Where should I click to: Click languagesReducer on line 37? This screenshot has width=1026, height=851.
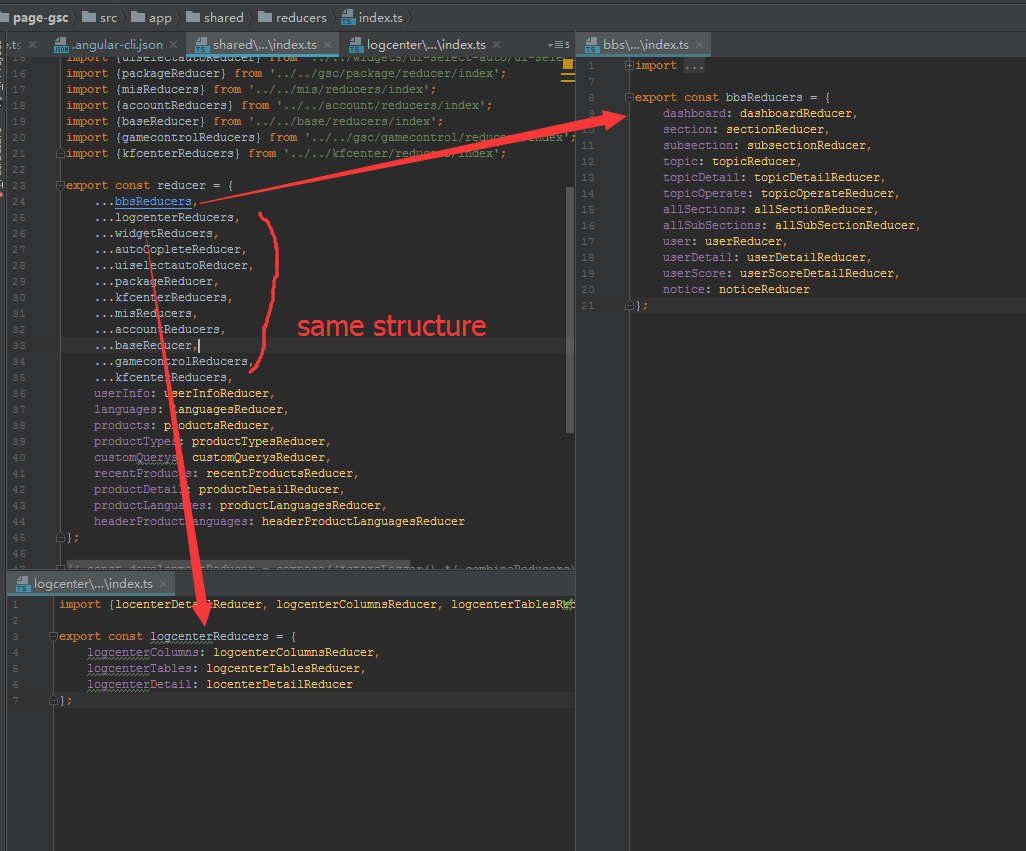(x=228, y=409)
